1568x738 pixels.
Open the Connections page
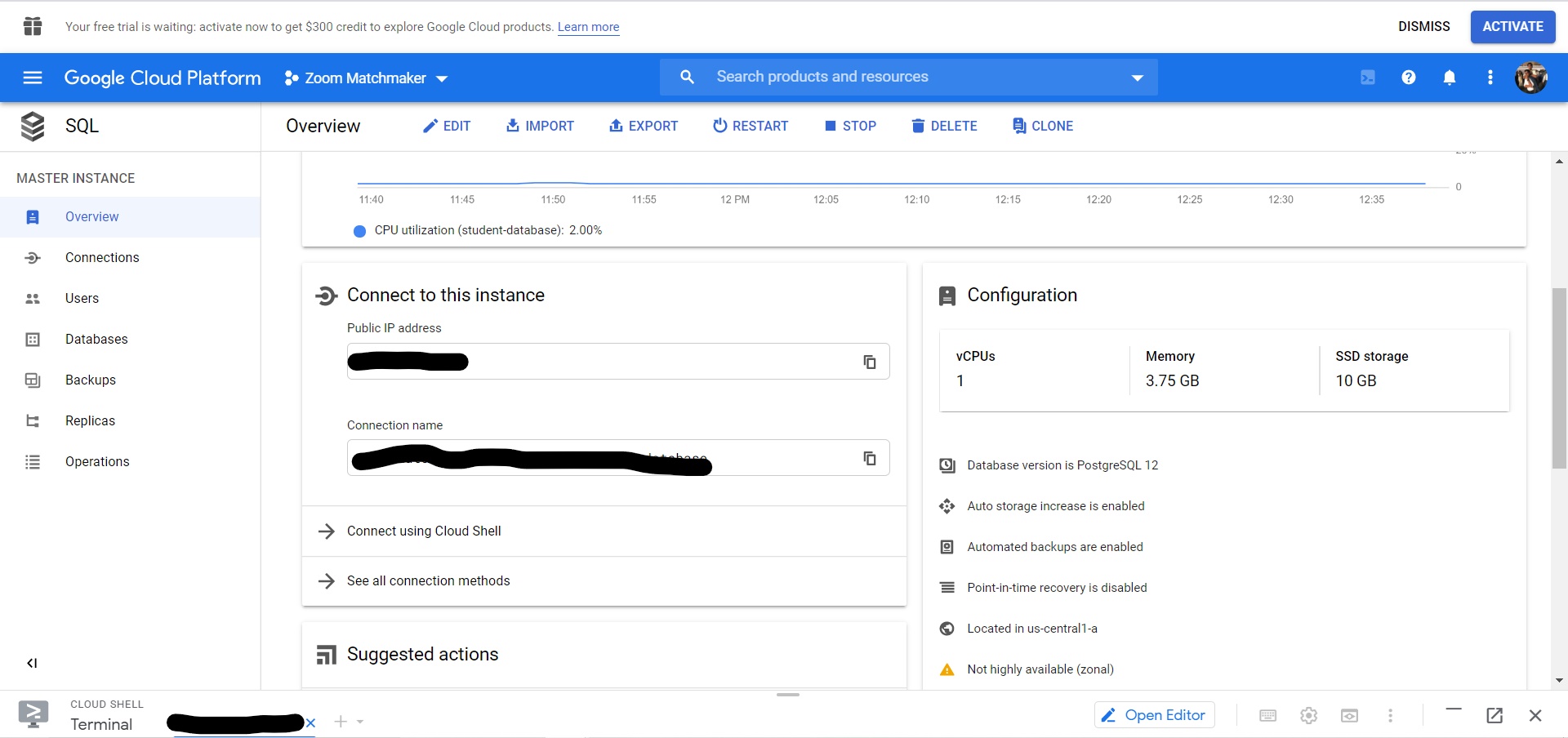(131, 258)
